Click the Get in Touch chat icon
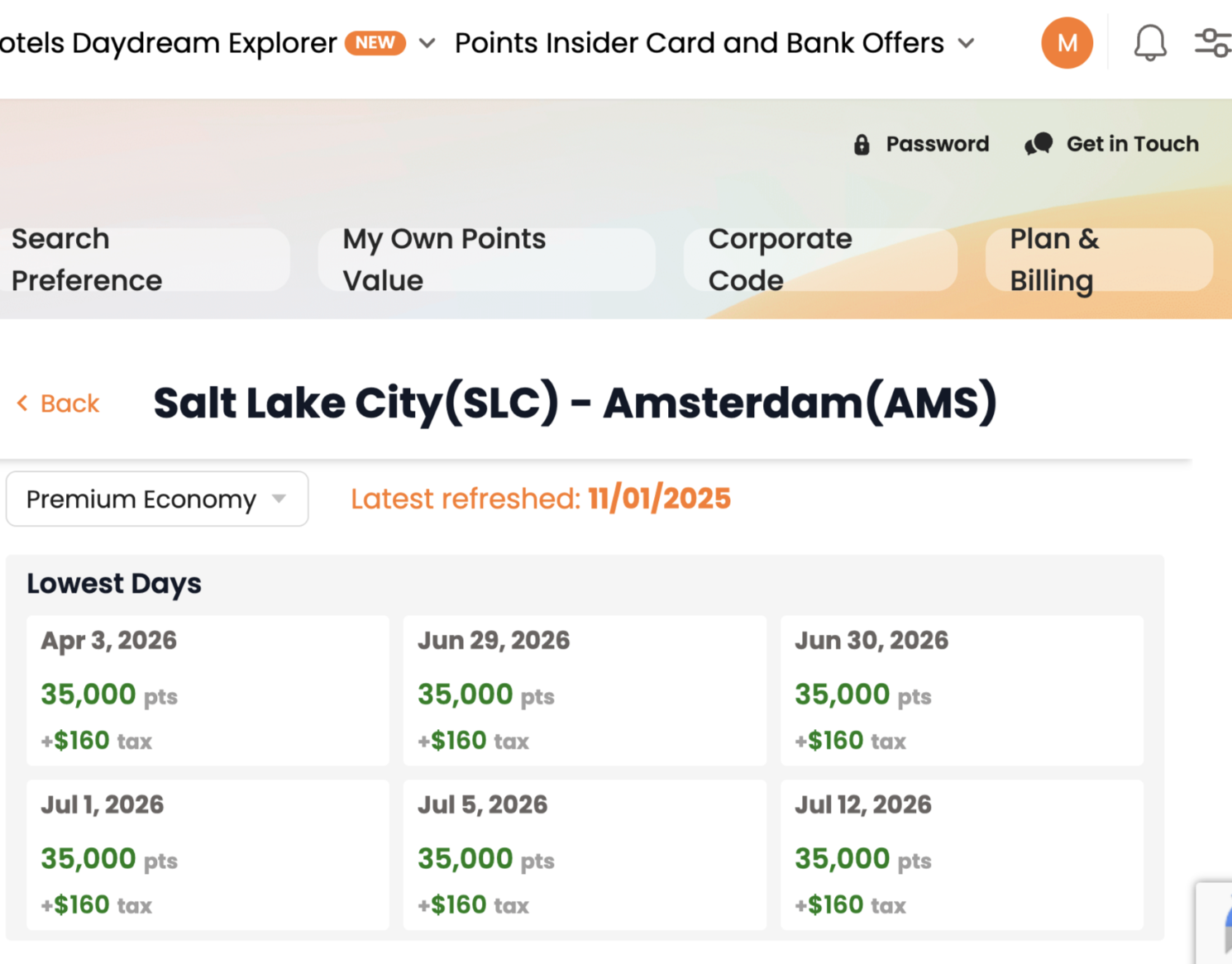 pos(1039,144)
